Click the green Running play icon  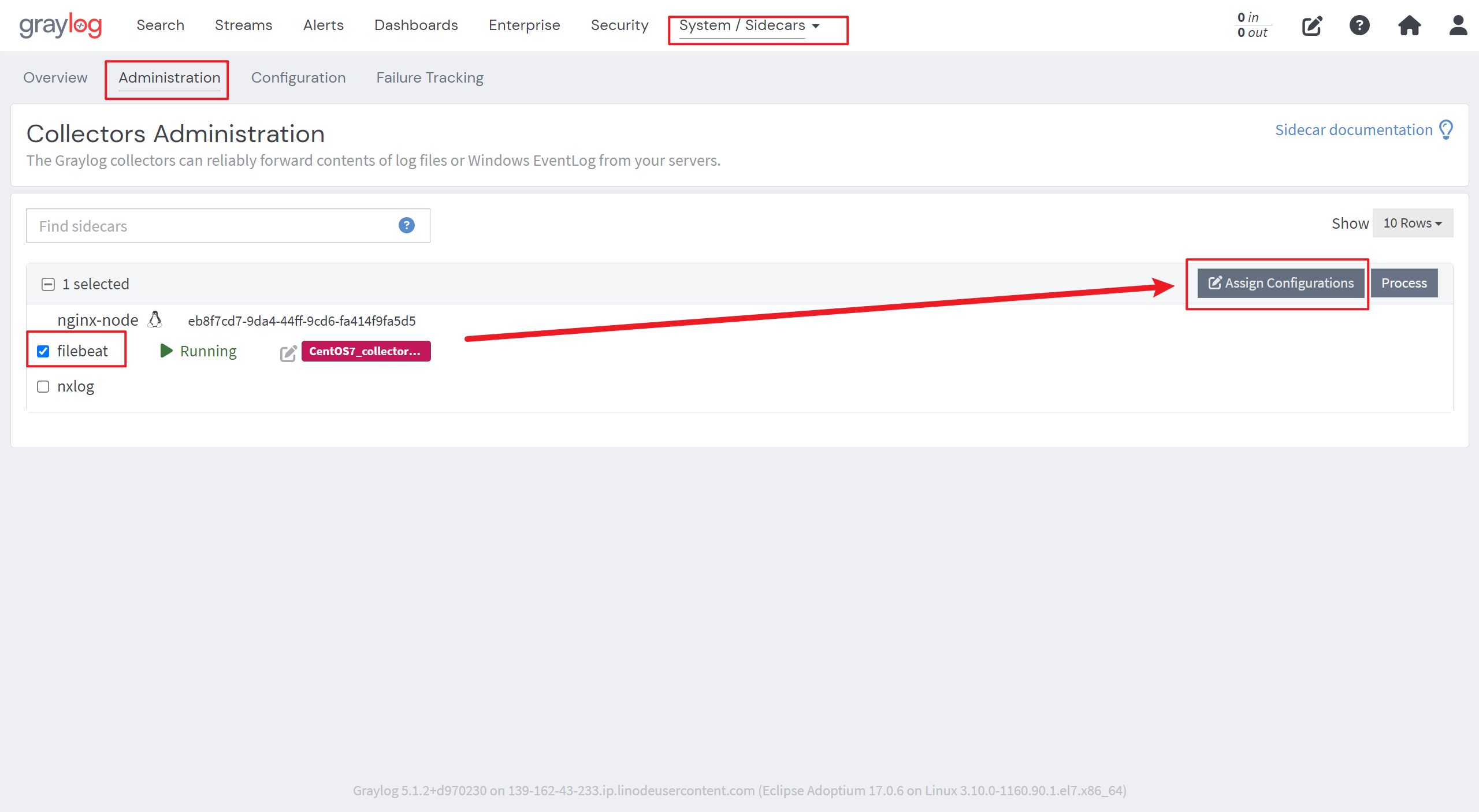pos(166,351)
